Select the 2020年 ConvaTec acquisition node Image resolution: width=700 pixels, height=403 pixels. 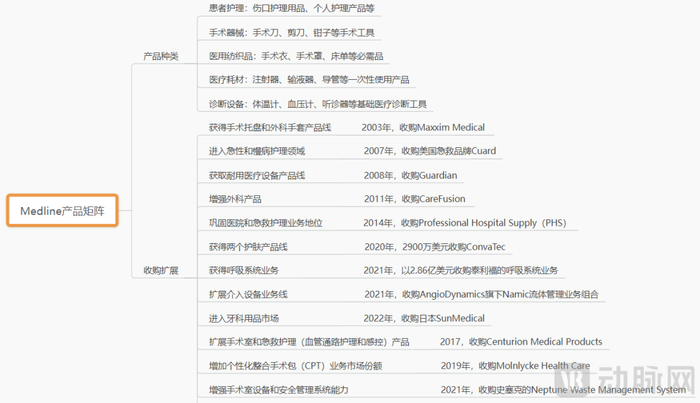(435, 247)
